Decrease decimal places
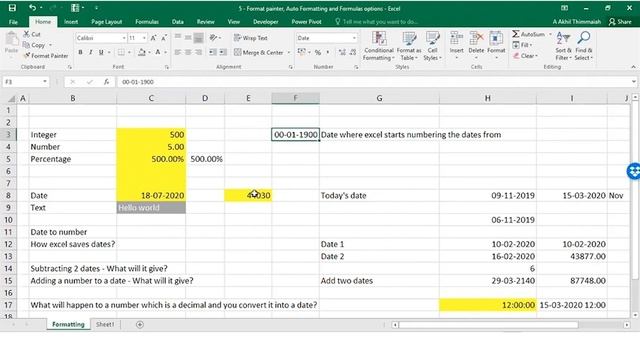This screenshot has height=360, width=640. pyautogui.click(x=353, y=52)
